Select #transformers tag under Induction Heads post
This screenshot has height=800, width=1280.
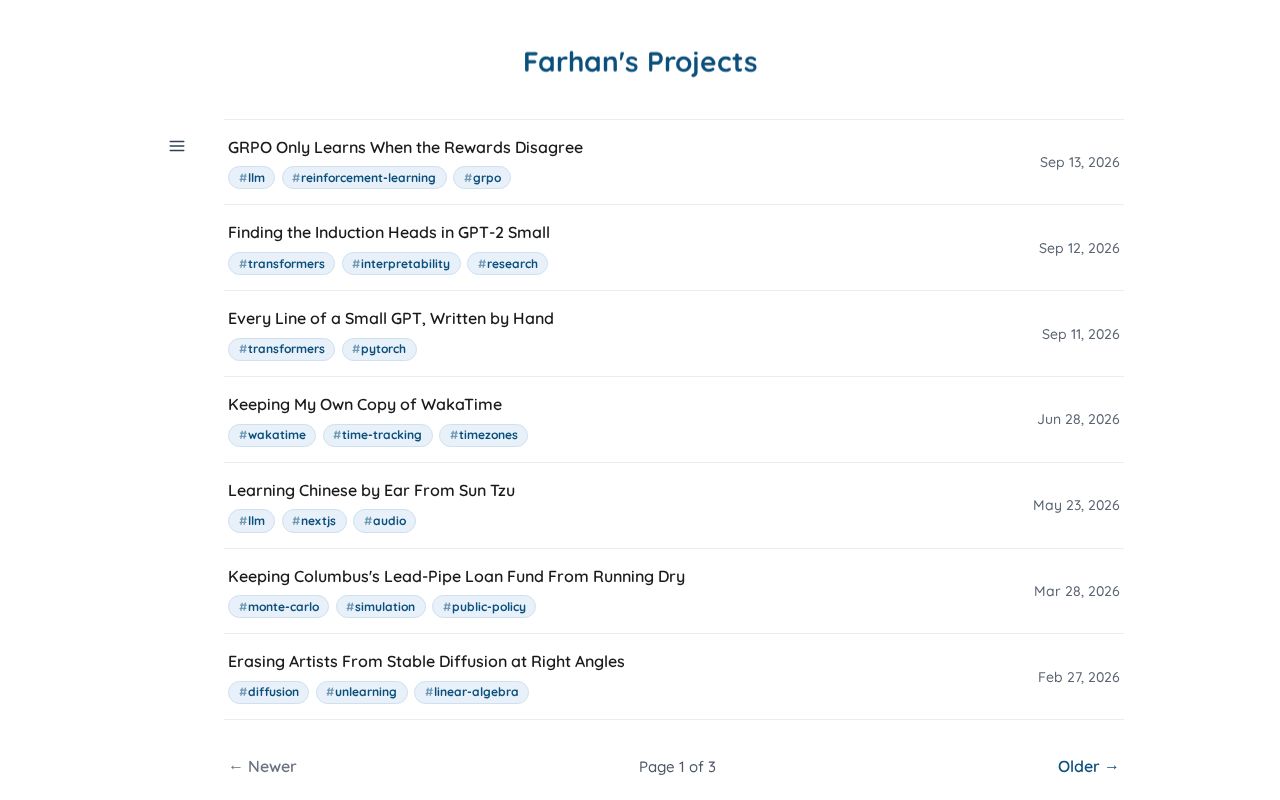(281, 264)
